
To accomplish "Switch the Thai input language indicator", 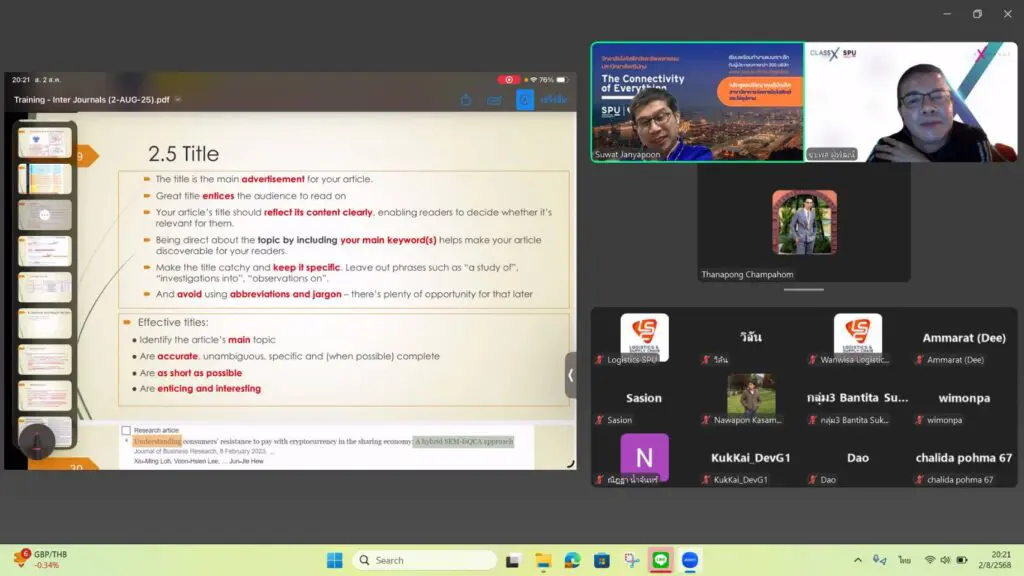I will click(904, 560).
